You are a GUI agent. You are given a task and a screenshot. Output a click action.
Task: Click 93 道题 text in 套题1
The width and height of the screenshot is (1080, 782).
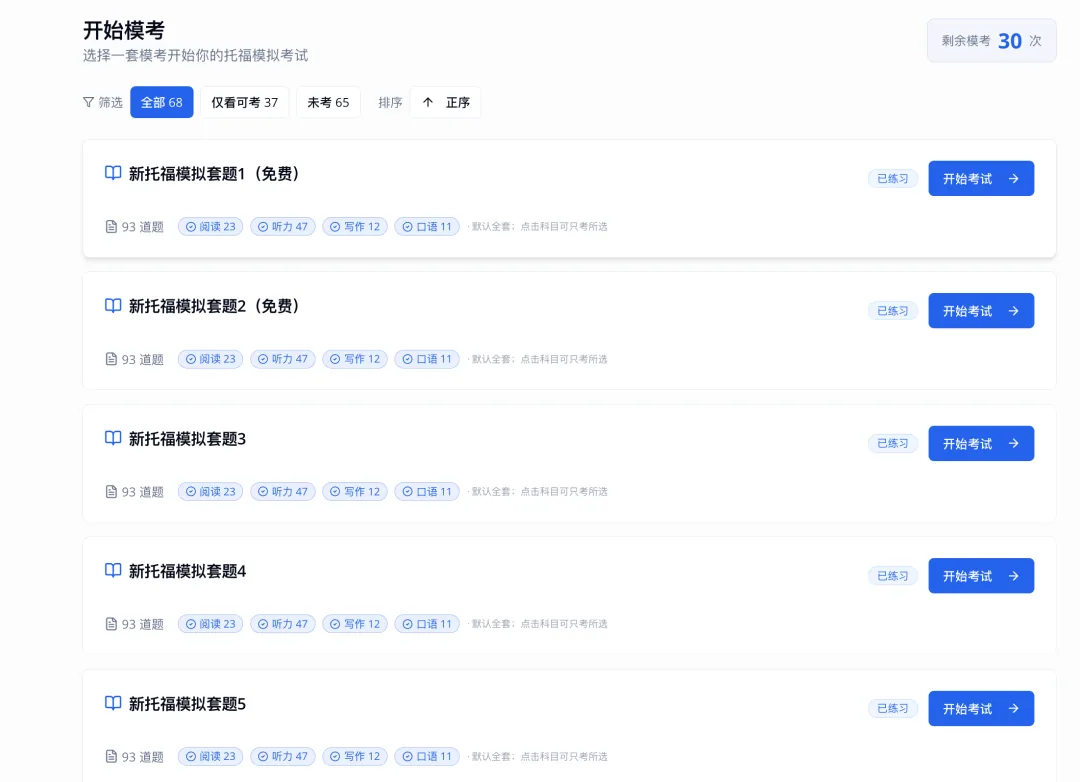point(143,227)
